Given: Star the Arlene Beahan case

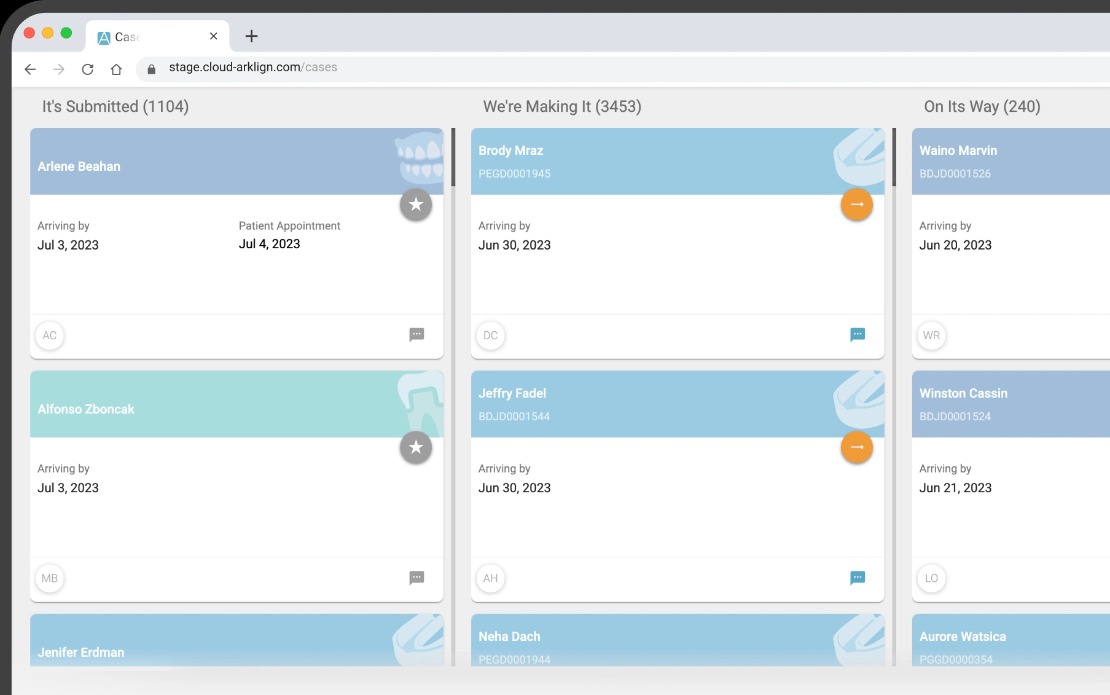Looking at the screenshot, I should click(416, 205).
